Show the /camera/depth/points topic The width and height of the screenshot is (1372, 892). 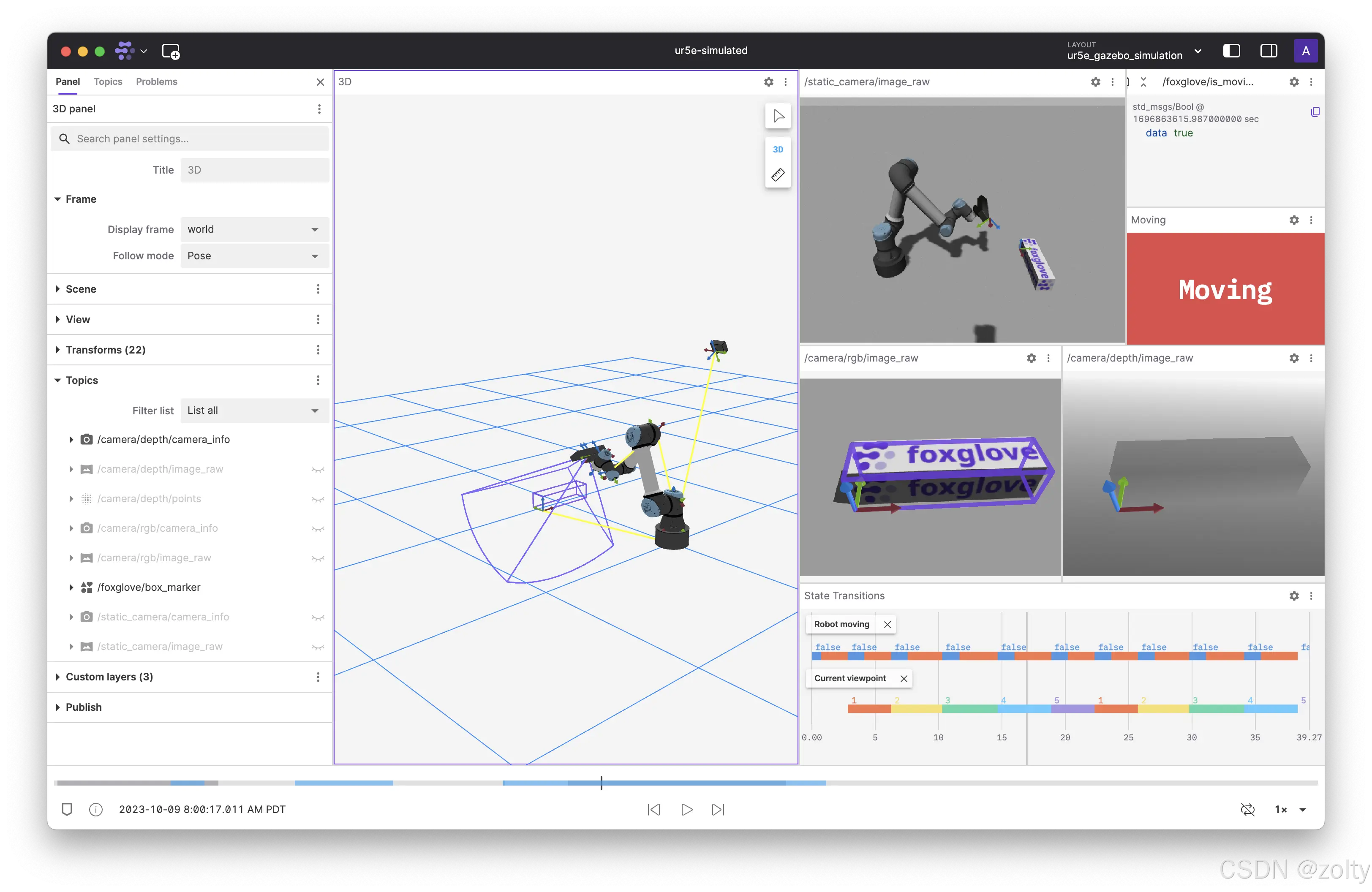pos(318,499)
